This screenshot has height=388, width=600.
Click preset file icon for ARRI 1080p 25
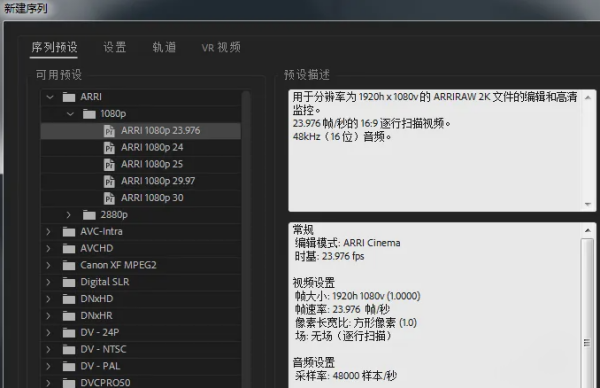pos(109,165)
